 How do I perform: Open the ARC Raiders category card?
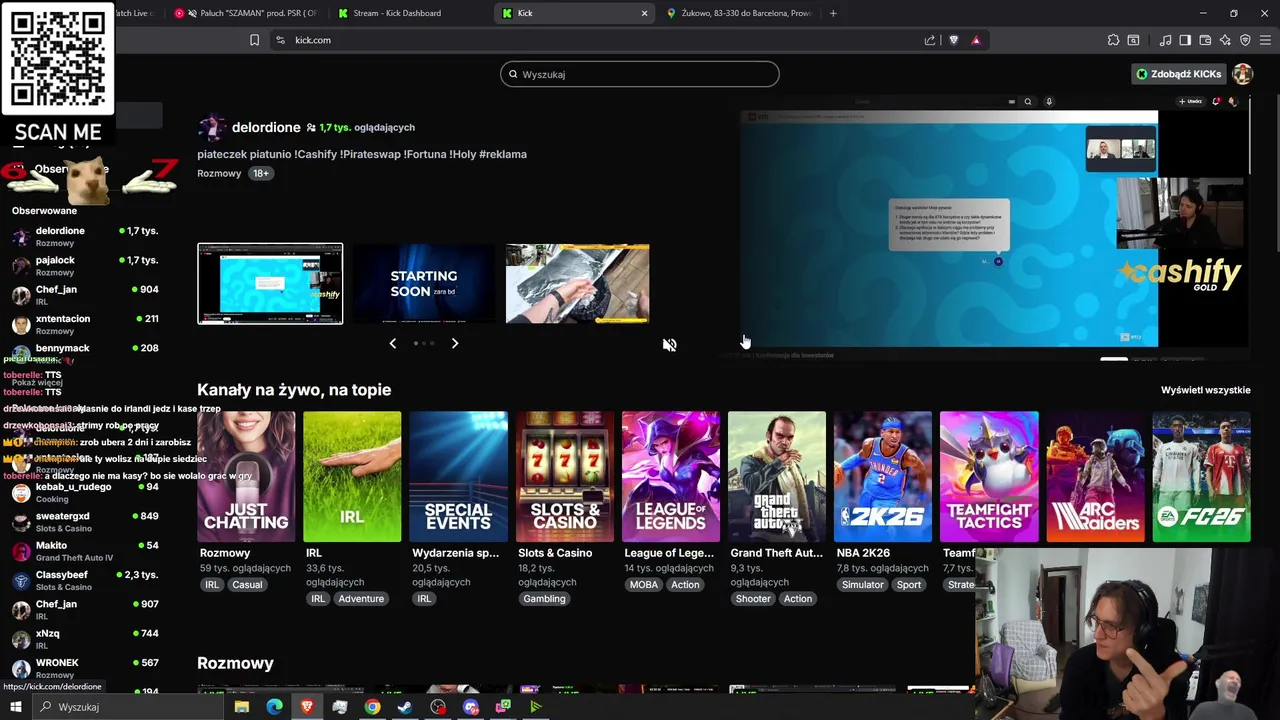point(1094,477)
